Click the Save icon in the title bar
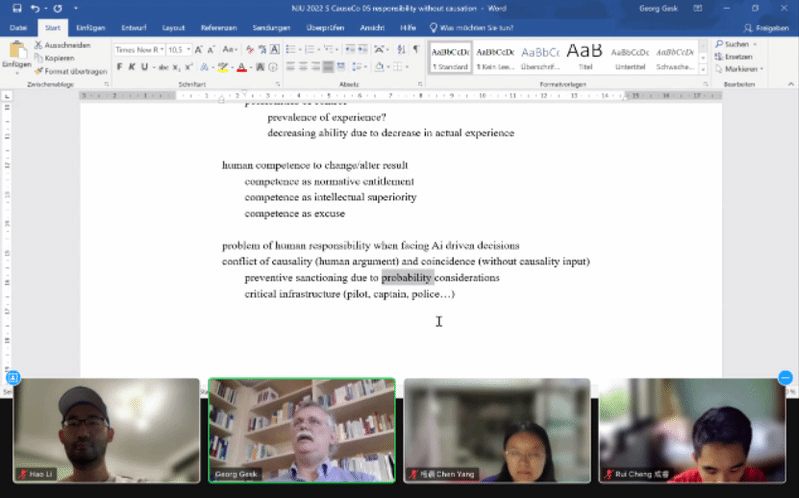The height and width of the screenshot is (498, 799). pyautogui.click(x=17, y=8)
